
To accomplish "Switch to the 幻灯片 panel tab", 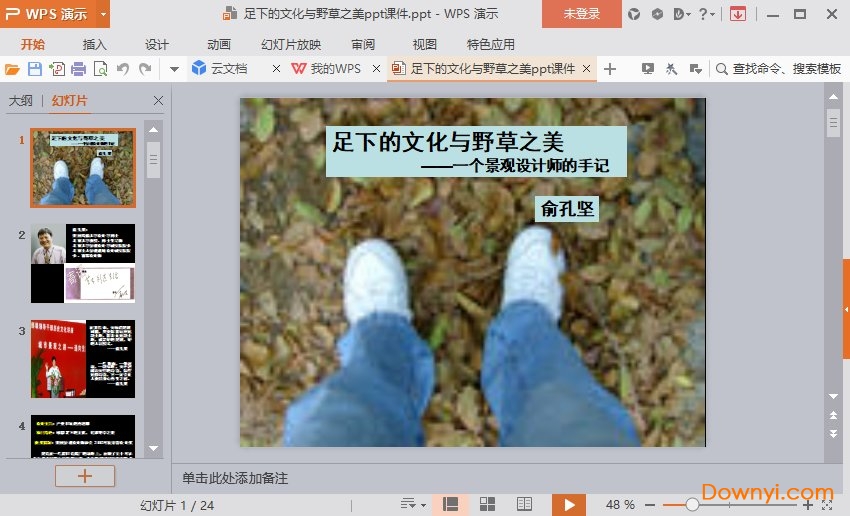I will click(69, 100).
